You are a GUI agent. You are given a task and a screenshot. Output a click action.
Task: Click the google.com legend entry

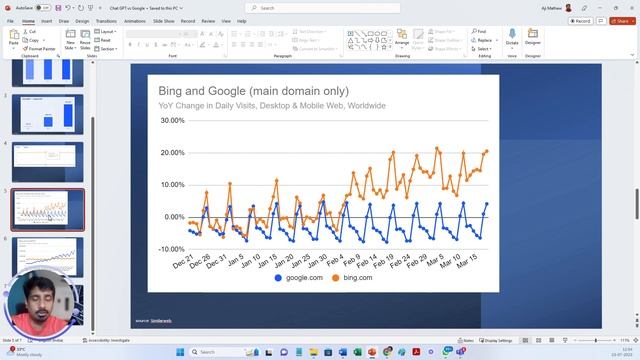299,278
